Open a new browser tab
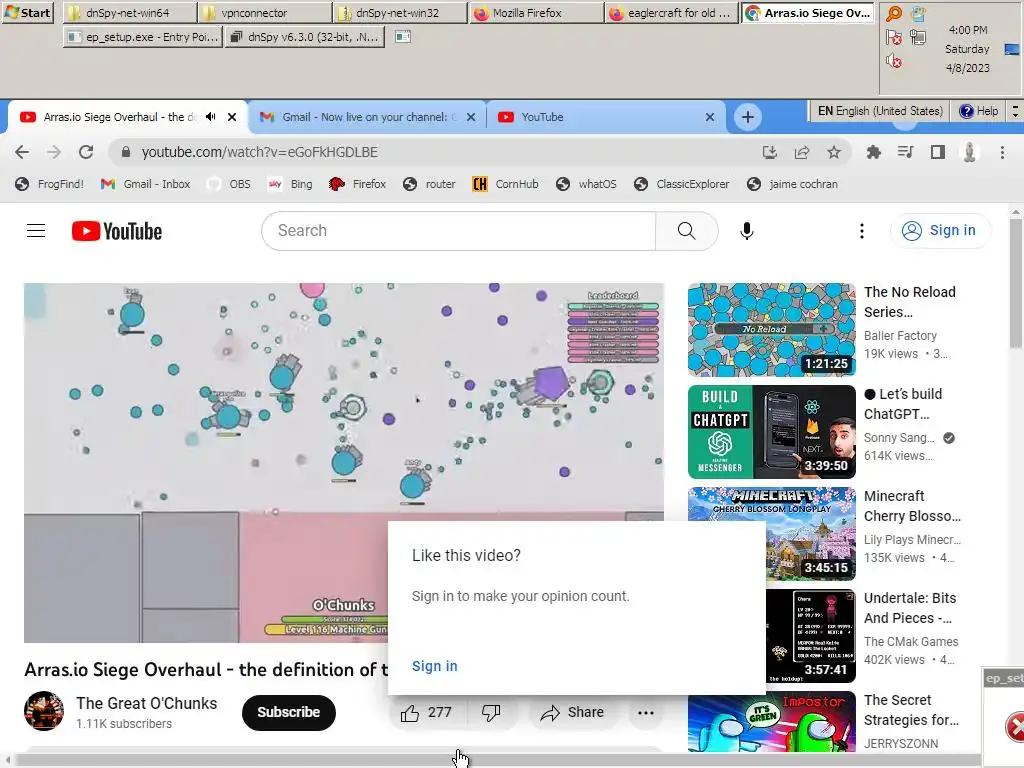The image size is (1024, 768). pos(748,117)
